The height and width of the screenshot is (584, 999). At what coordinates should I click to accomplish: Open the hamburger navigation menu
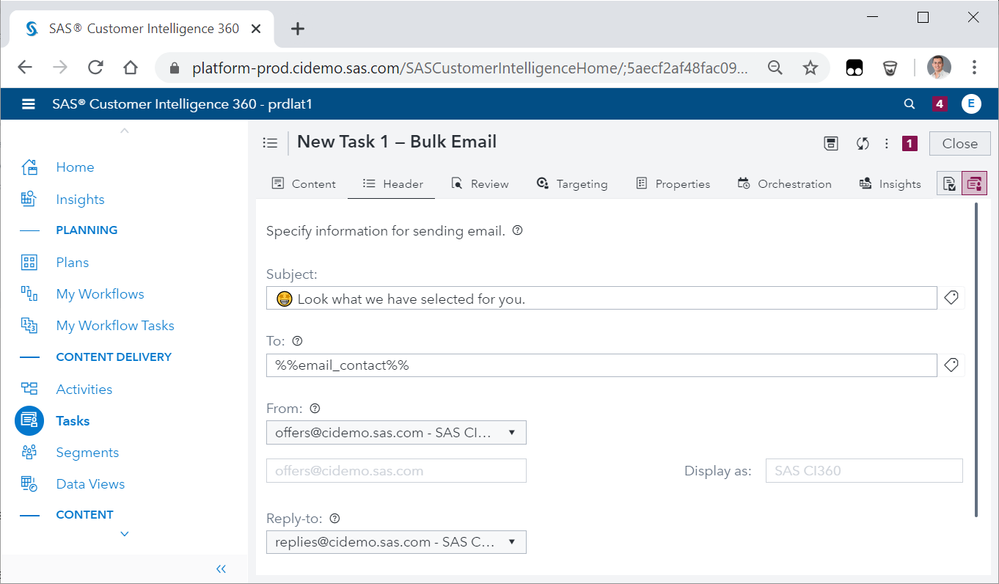29,104
